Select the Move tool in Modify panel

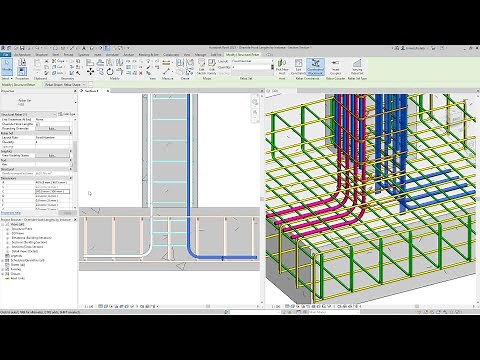pos(90,71)
